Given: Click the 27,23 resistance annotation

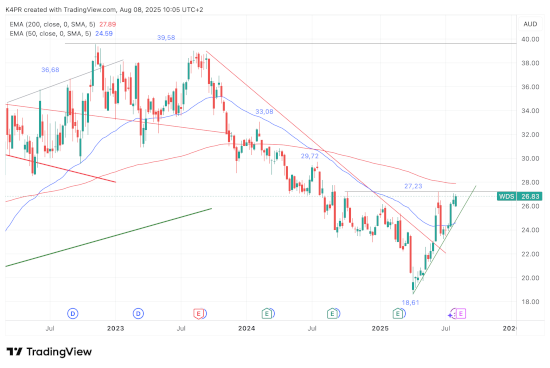Looking at the screenshot, I should point(413,186).
